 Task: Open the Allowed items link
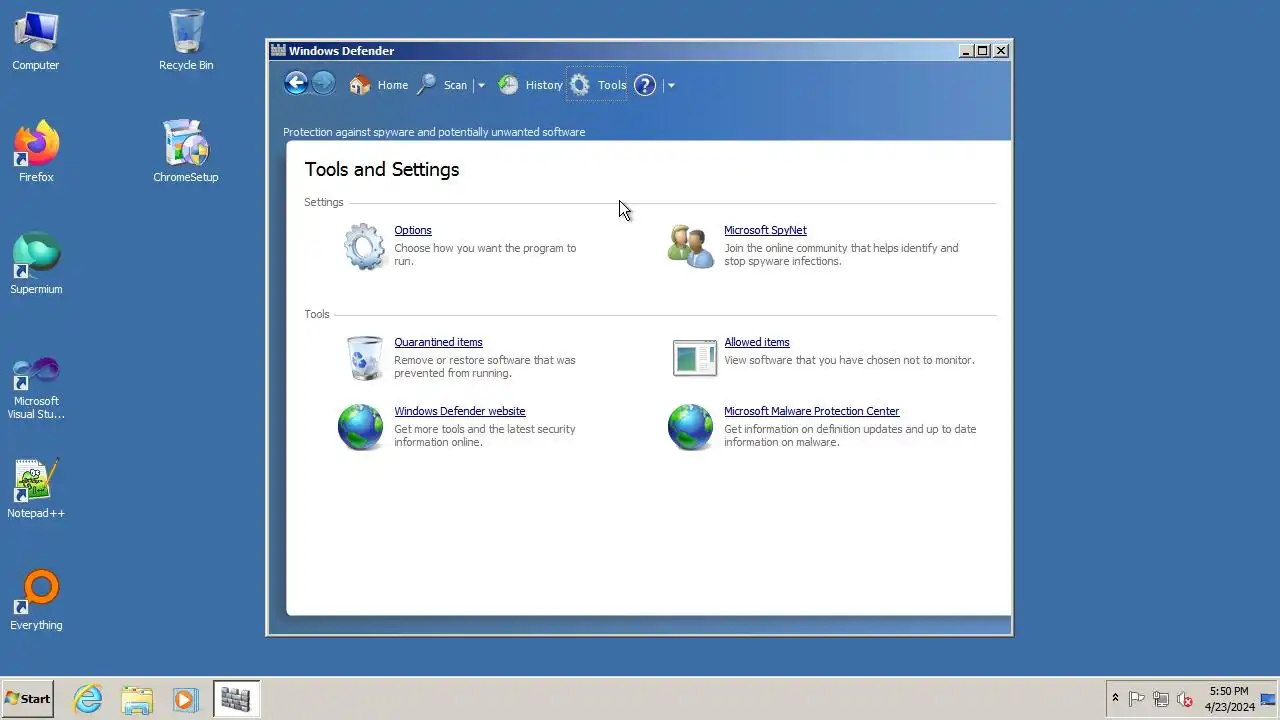pos(757,342)
